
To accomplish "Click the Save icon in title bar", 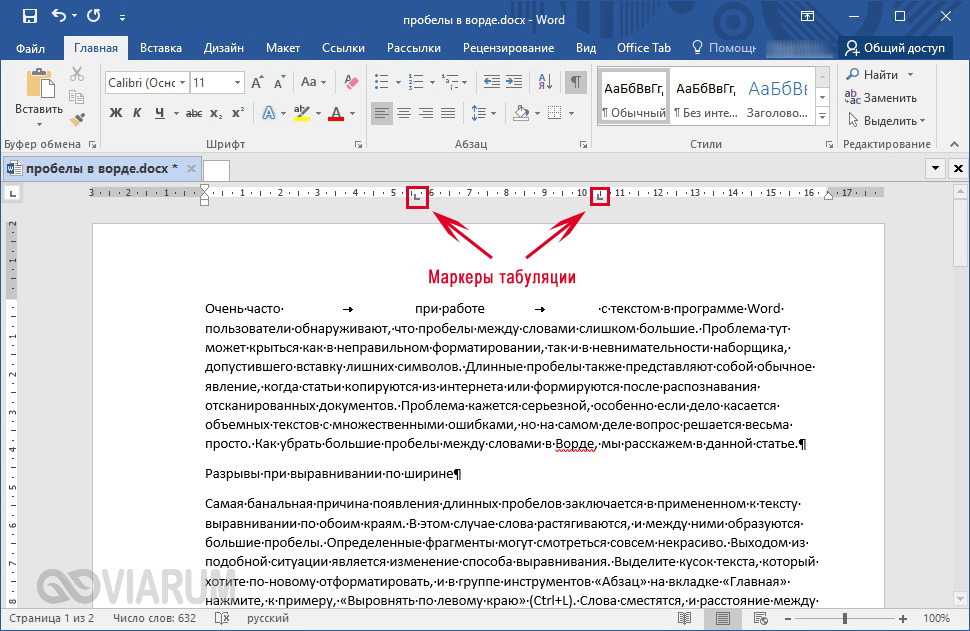I will (30, 17).
